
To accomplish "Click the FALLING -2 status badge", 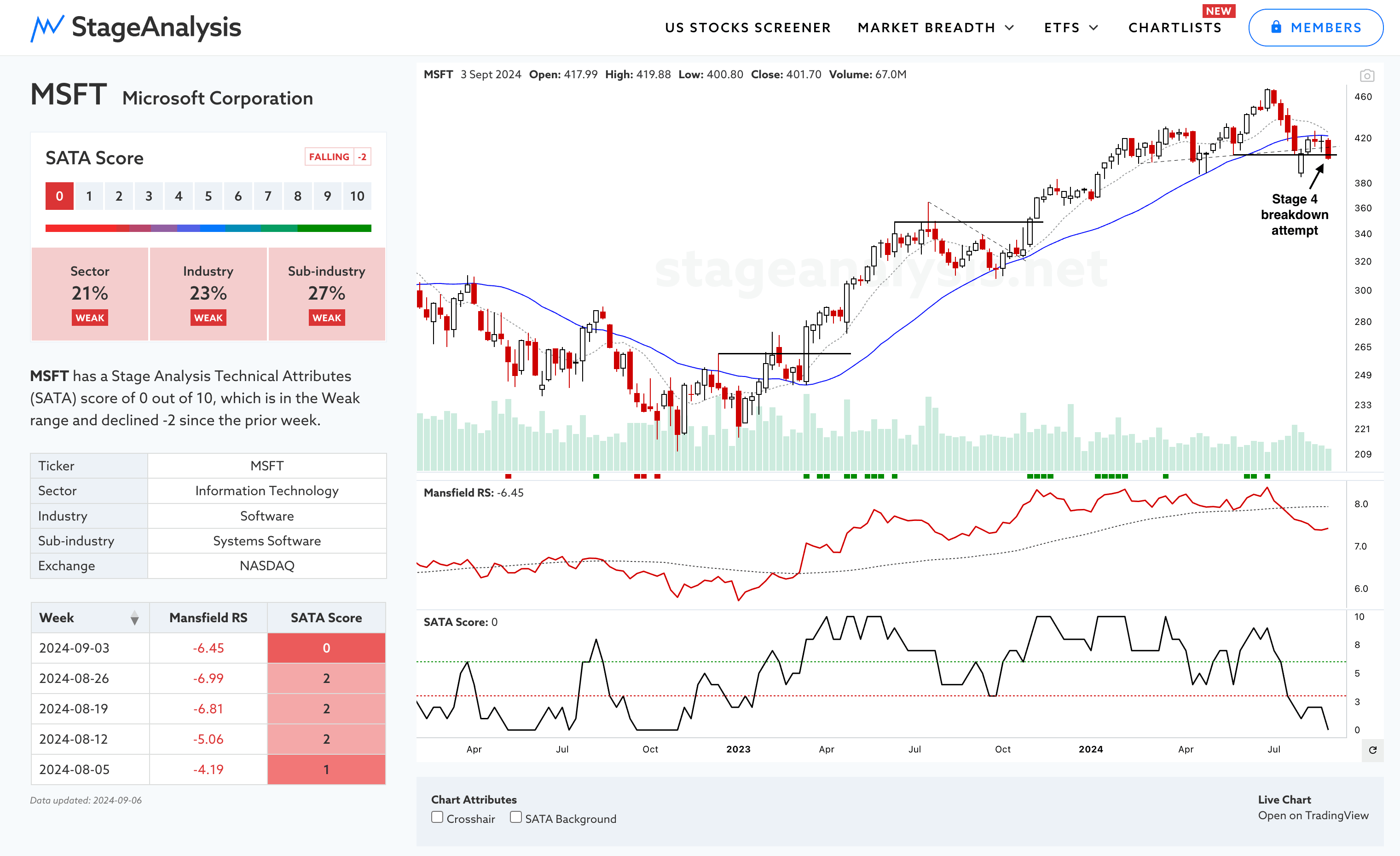I will pyautogui.click(x=337, y=157).
